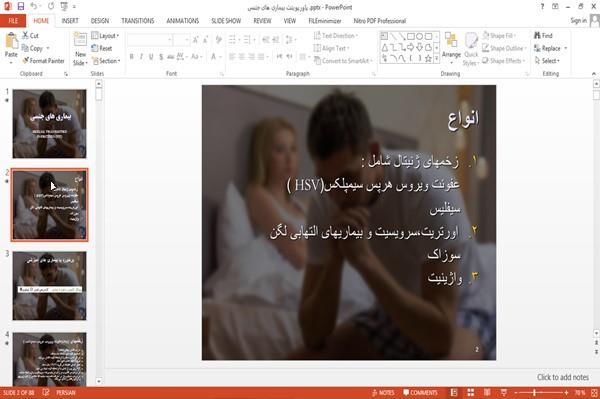Select the Format Painter tool
The height and width of the screenshot is (399, 600).
43,61
